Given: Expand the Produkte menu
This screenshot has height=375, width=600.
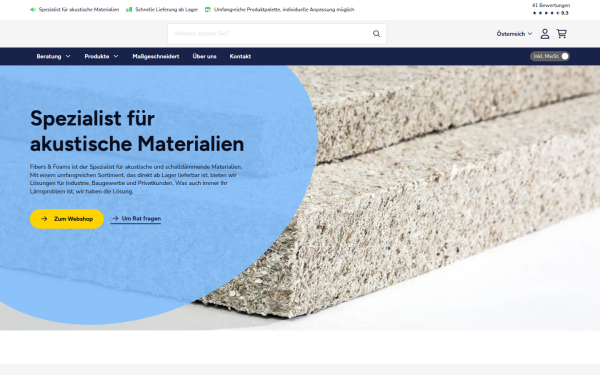Looking at the screenshot, I should (101, 56).
